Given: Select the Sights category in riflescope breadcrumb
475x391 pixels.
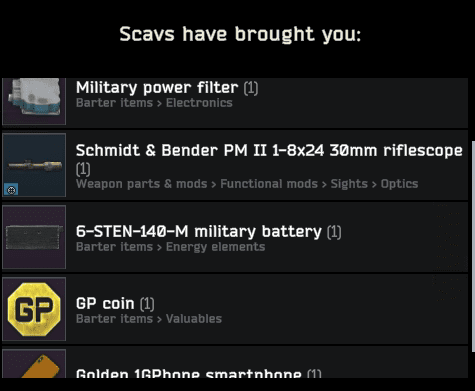Looking at the screenshot, I should pos(349,184).
